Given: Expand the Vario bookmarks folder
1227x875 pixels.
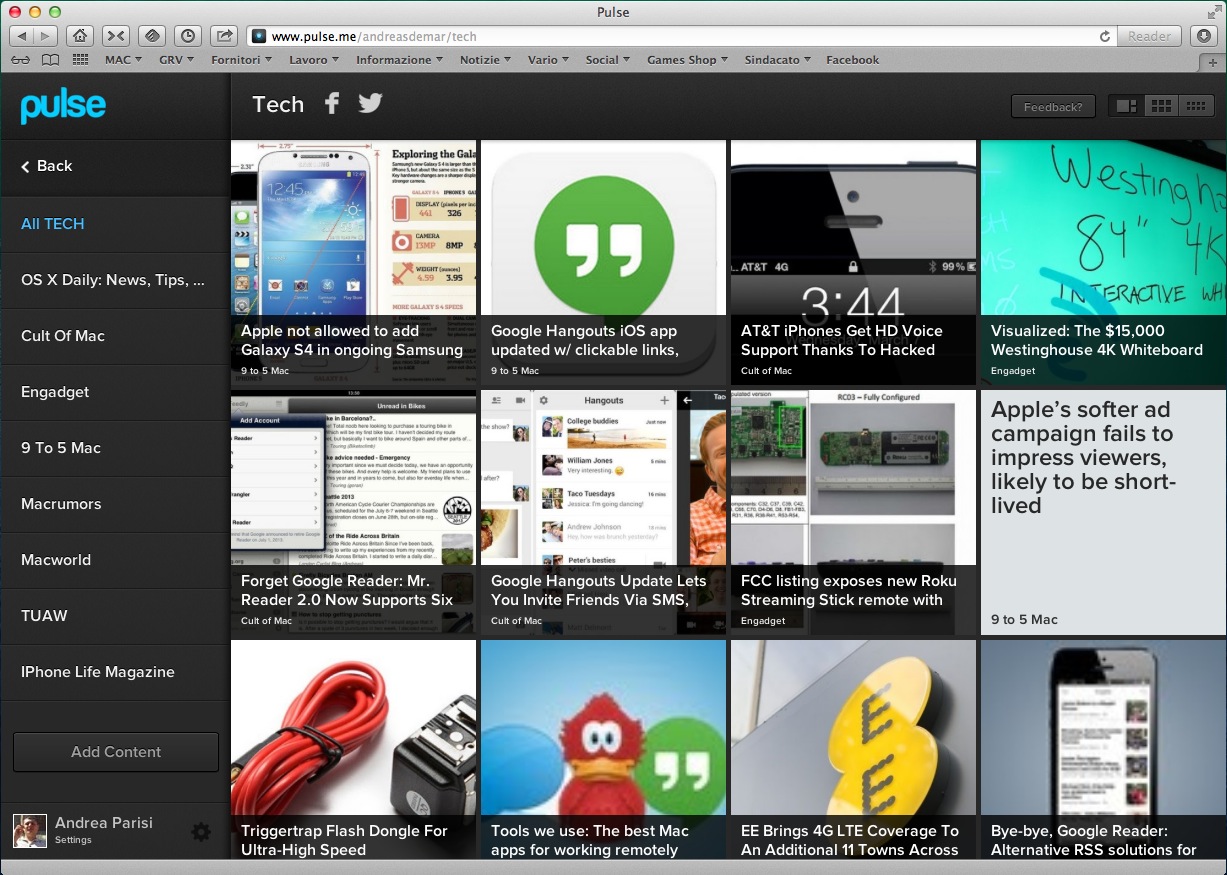Looking at the screenshot, I should 549,60.
